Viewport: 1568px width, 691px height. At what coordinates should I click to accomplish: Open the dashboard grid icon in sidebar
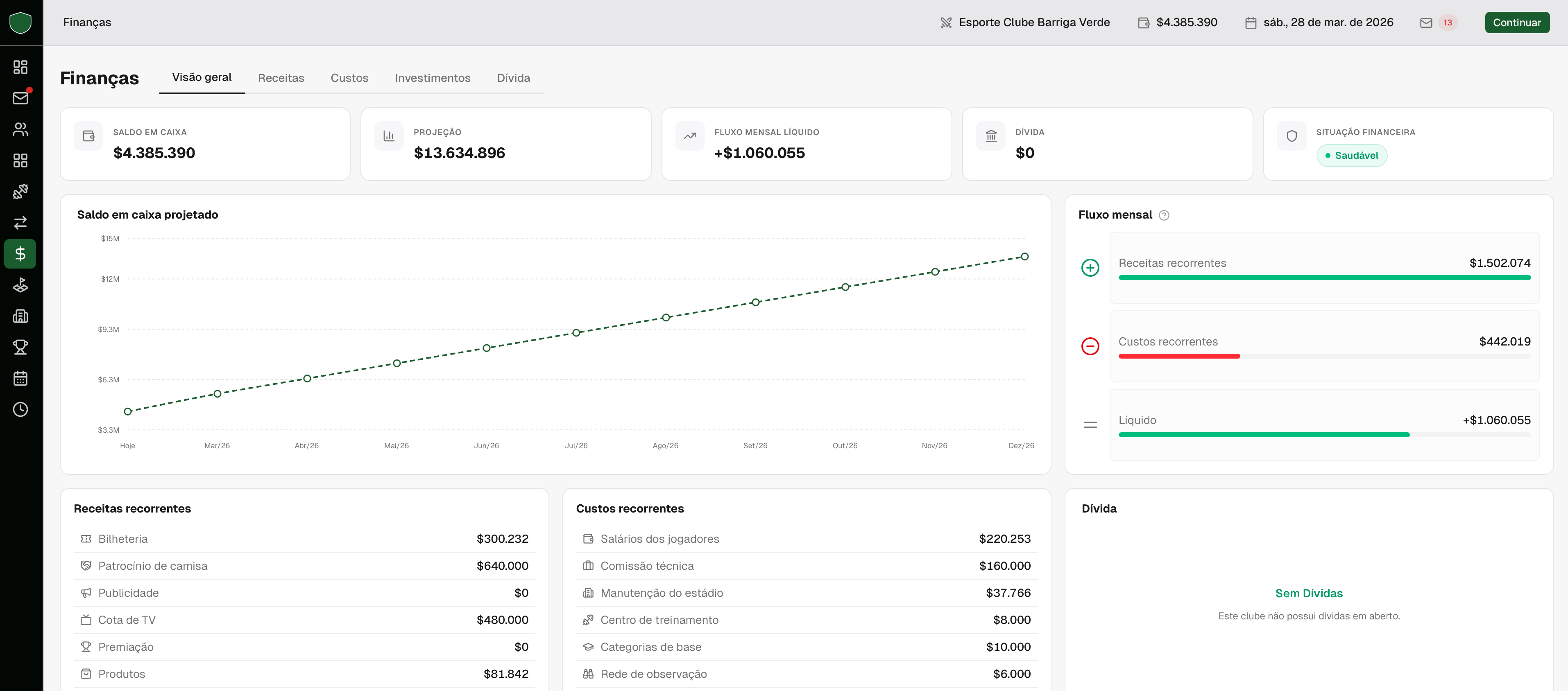(20, 67)
